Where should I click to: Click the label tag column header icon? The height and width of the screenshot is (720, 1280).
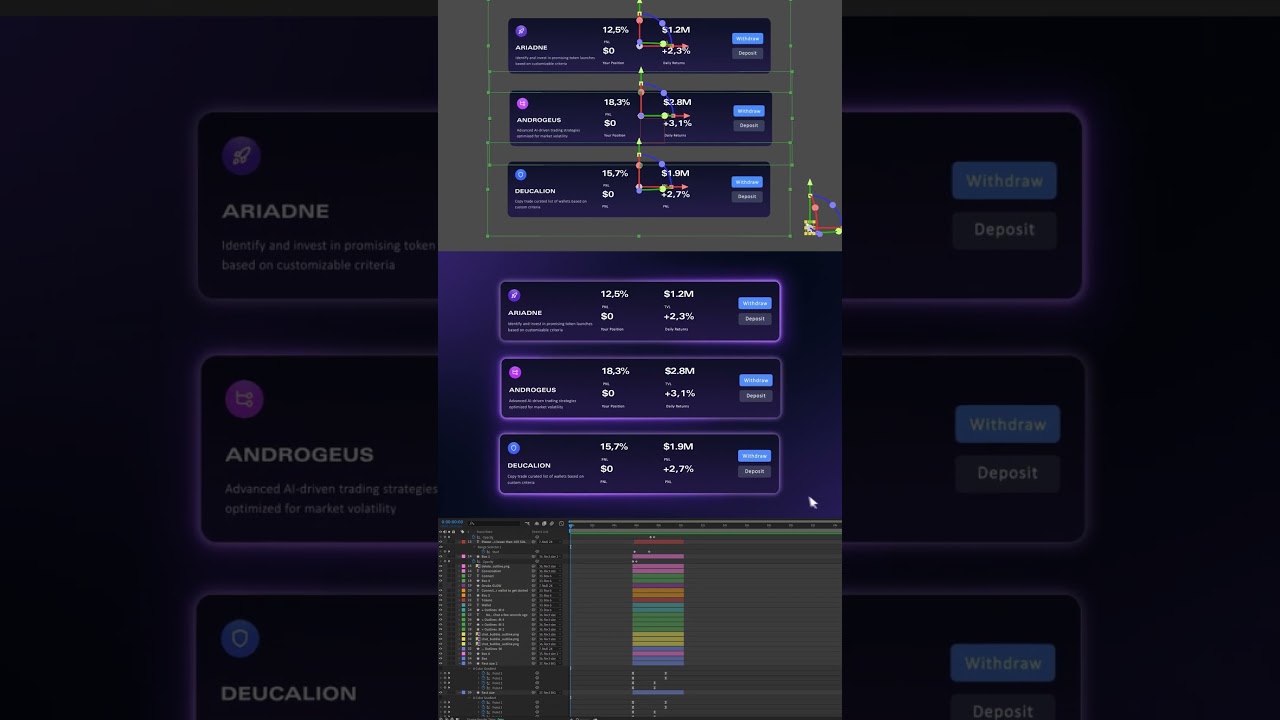tap(462, 532)
